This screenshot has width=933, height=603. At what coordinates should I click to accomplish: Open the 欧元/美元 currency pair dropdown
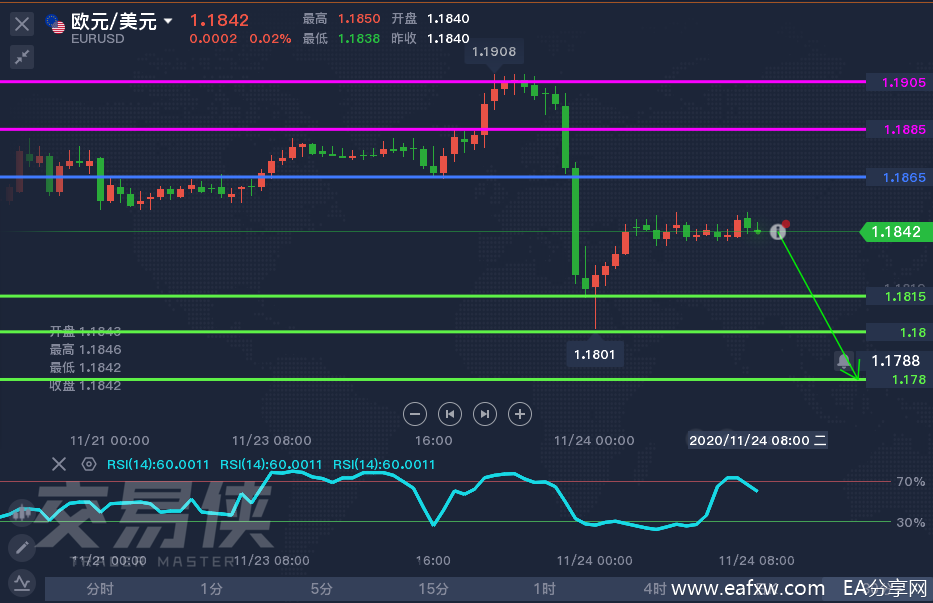pyautogui.click(x=167, y=21)
